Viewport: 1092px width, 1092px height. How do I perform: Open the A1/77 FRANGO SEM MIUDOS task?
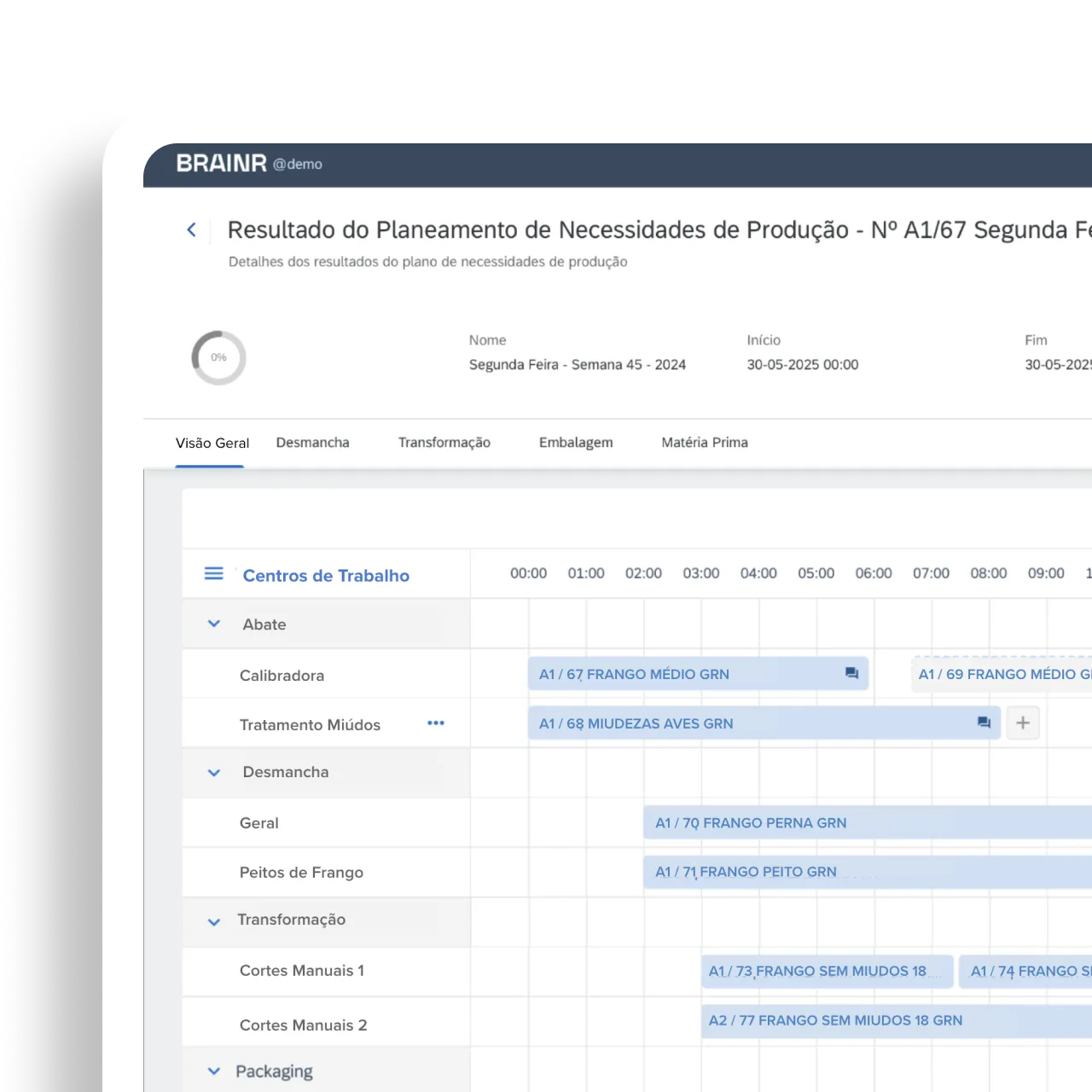834,1020
